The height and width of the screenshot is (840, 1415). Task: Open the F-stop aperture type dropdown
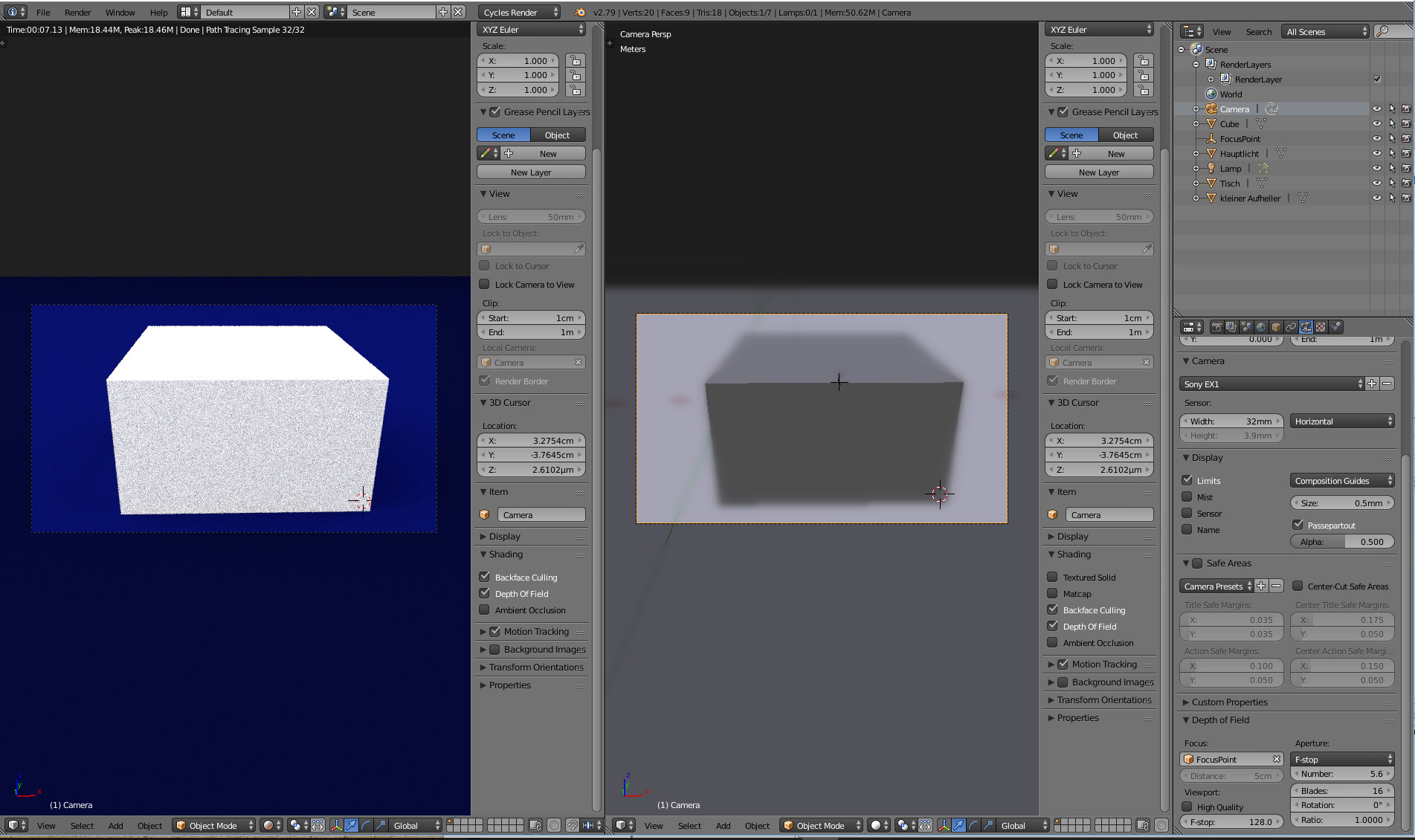pyautogui.click(x=1342, y=759)
